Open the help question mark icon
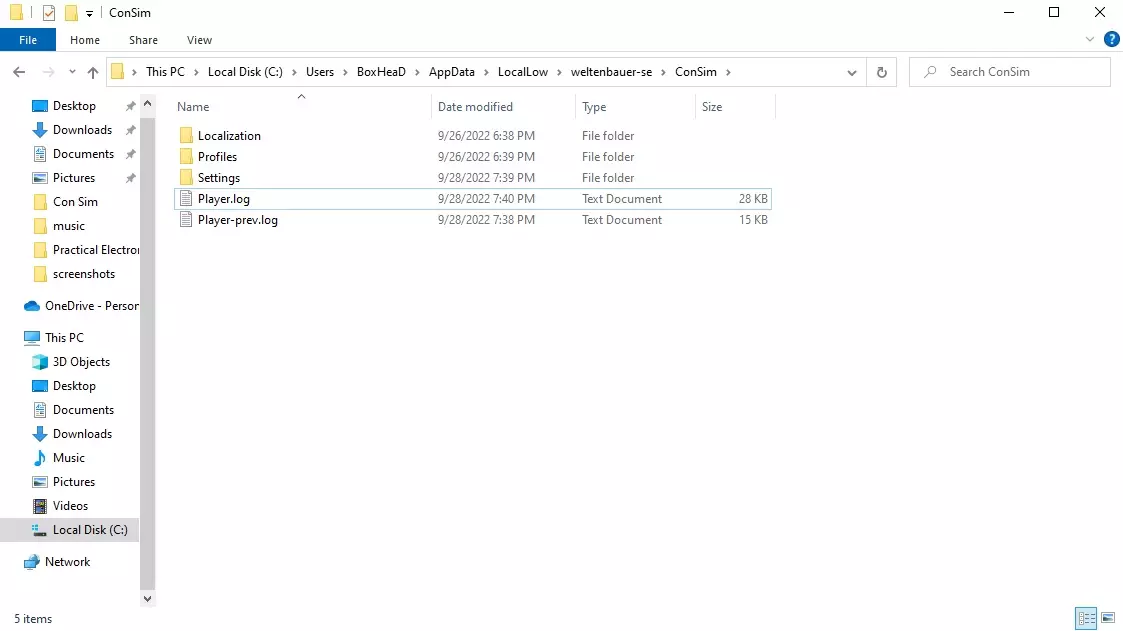Screen dimensions: 1123x631 [x=1112, y=39]
